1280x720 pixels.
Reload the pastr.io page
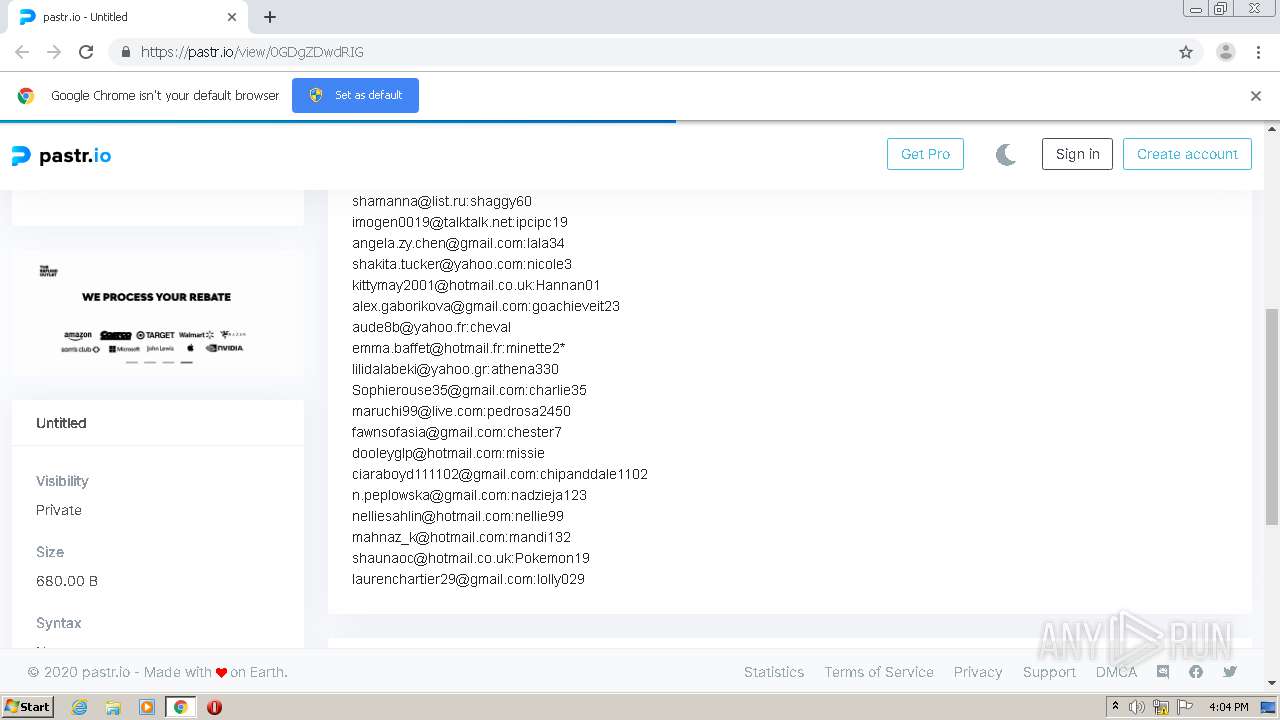pyautogui.click(x=86, y=52)
